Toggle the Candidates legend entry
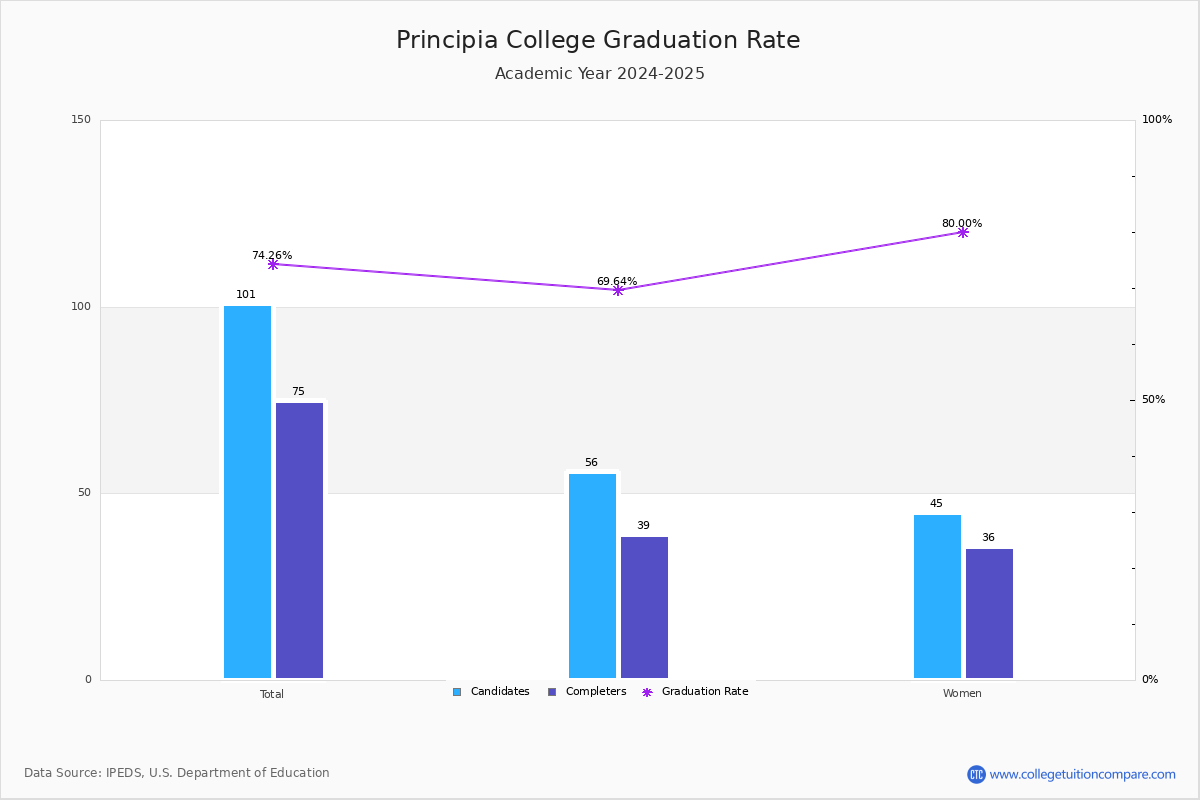 click(x=491, y=692)
